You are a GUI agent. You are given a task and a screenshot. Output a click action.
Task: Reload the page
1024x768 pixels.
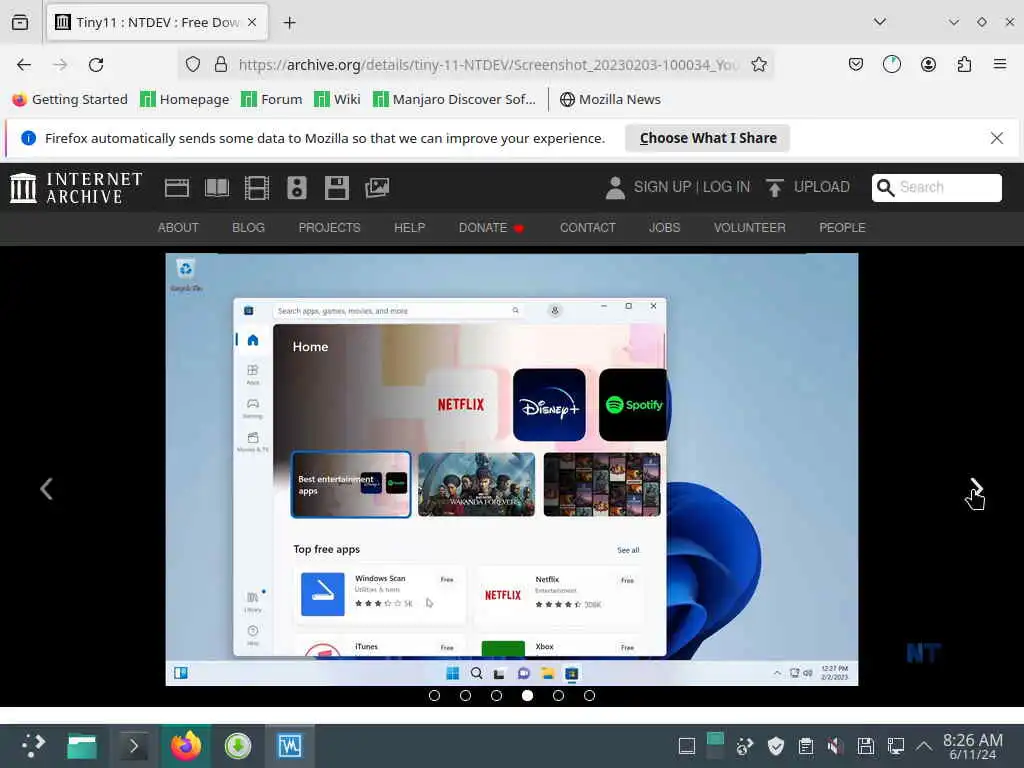click(96, 65)
